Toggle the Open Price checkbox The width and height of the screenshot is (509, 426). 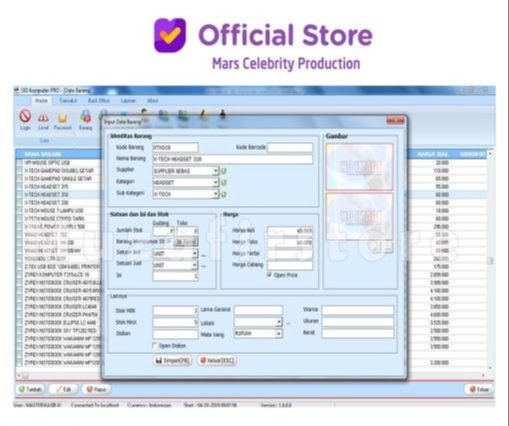(x=269, y=275)
